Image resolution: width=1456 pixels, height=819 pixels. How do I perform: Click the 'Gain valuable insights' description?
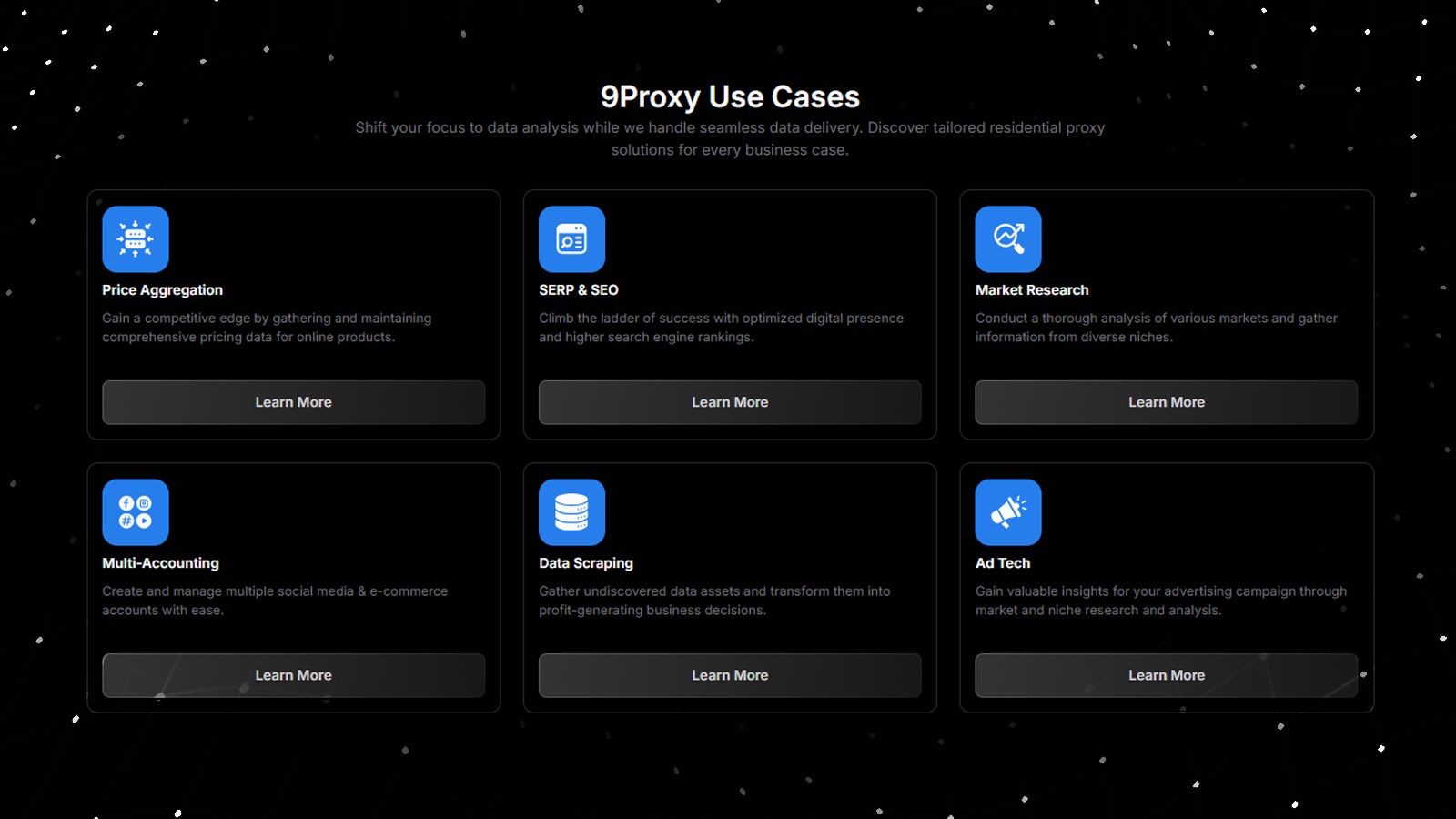pyautogui.click(x=1161, y=601)
